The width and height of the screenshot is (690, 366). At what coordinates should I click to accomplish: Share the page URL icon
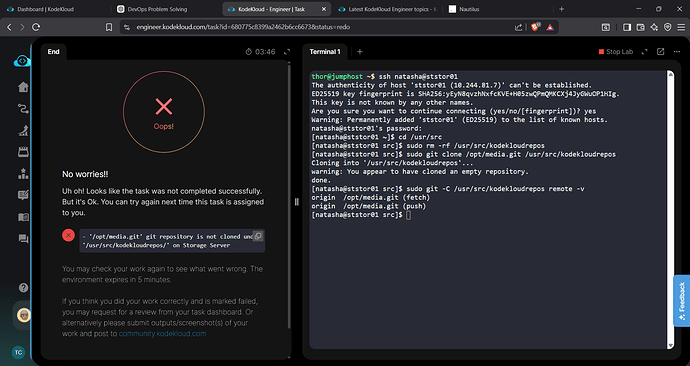pyautogui.click(x=518, y=27)
